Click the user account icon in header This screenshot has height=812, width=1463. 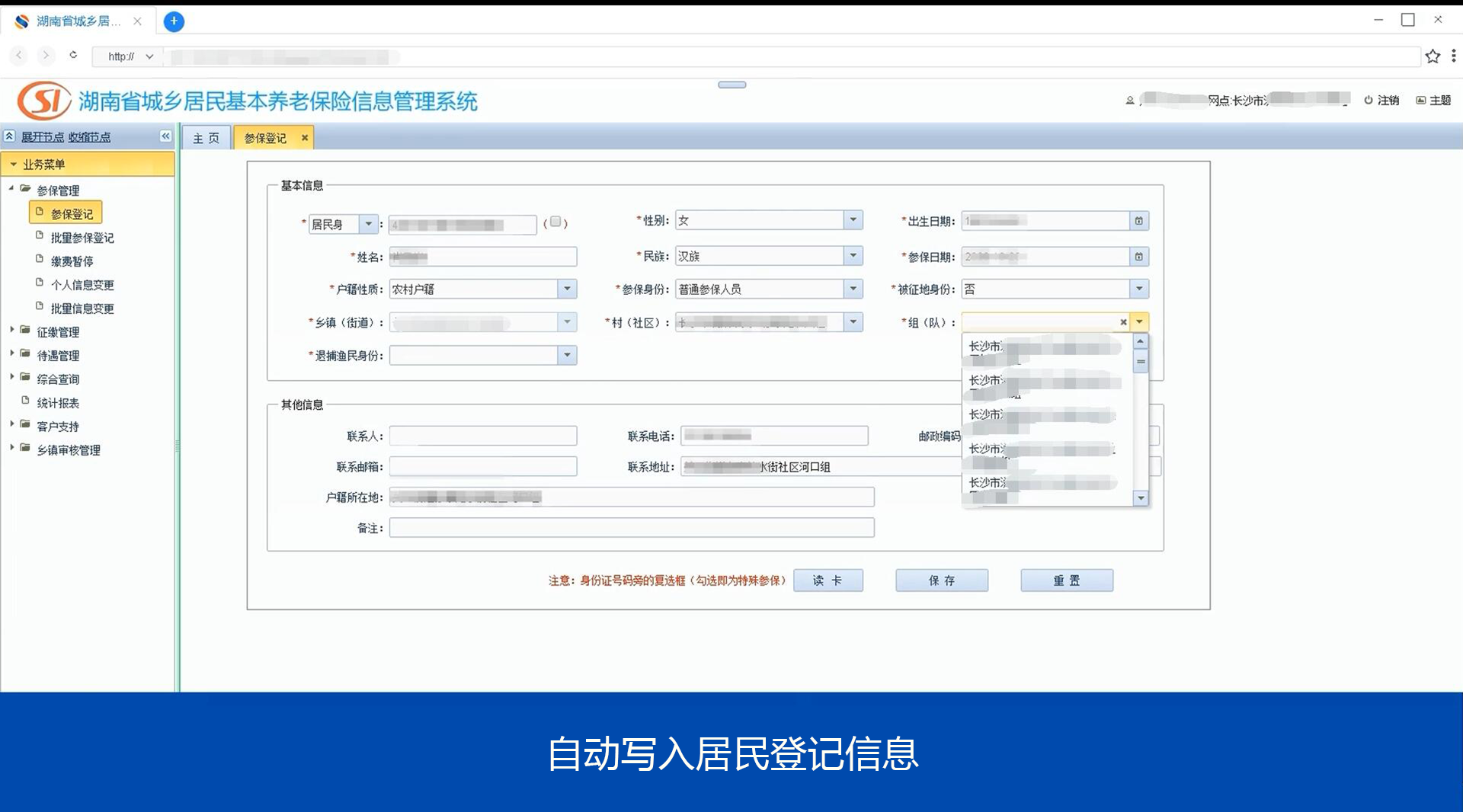pos(1129,100)
